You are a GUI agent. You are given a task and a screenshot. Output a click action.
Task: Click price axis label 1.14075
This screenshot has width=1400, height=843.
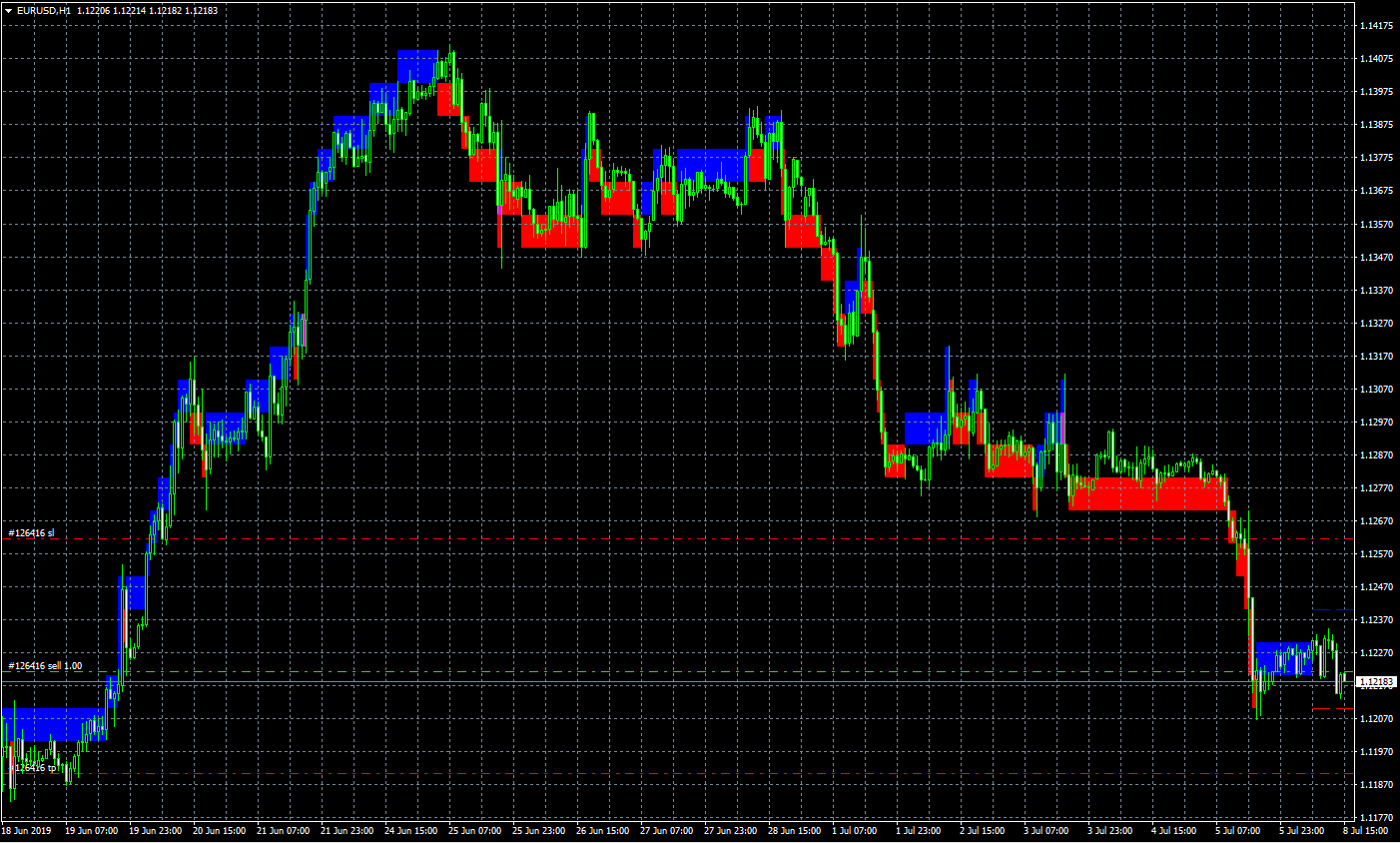[1376, 59]
